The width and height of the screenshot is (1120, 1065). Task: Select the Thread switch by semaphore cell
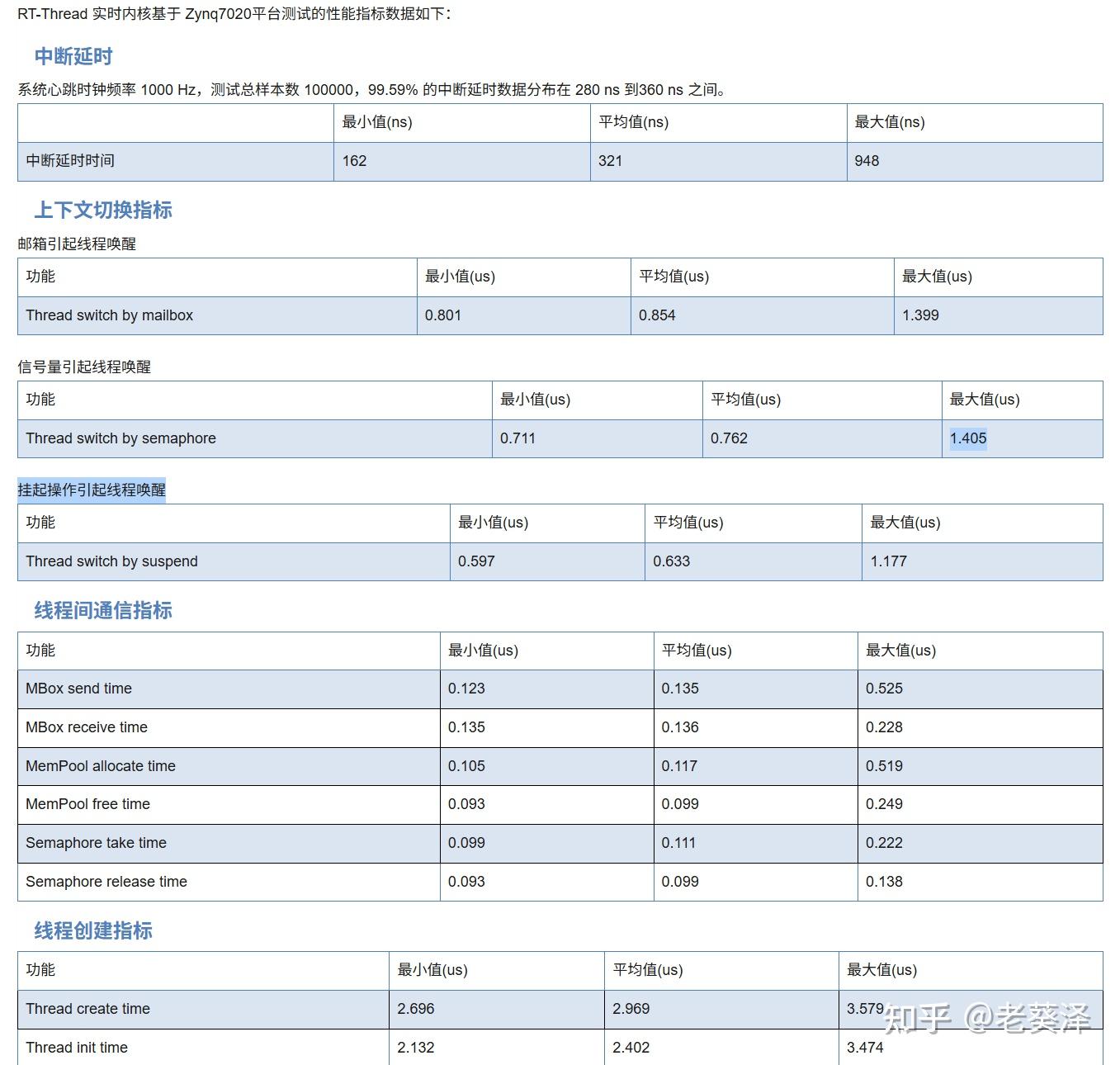click(121, 438)
